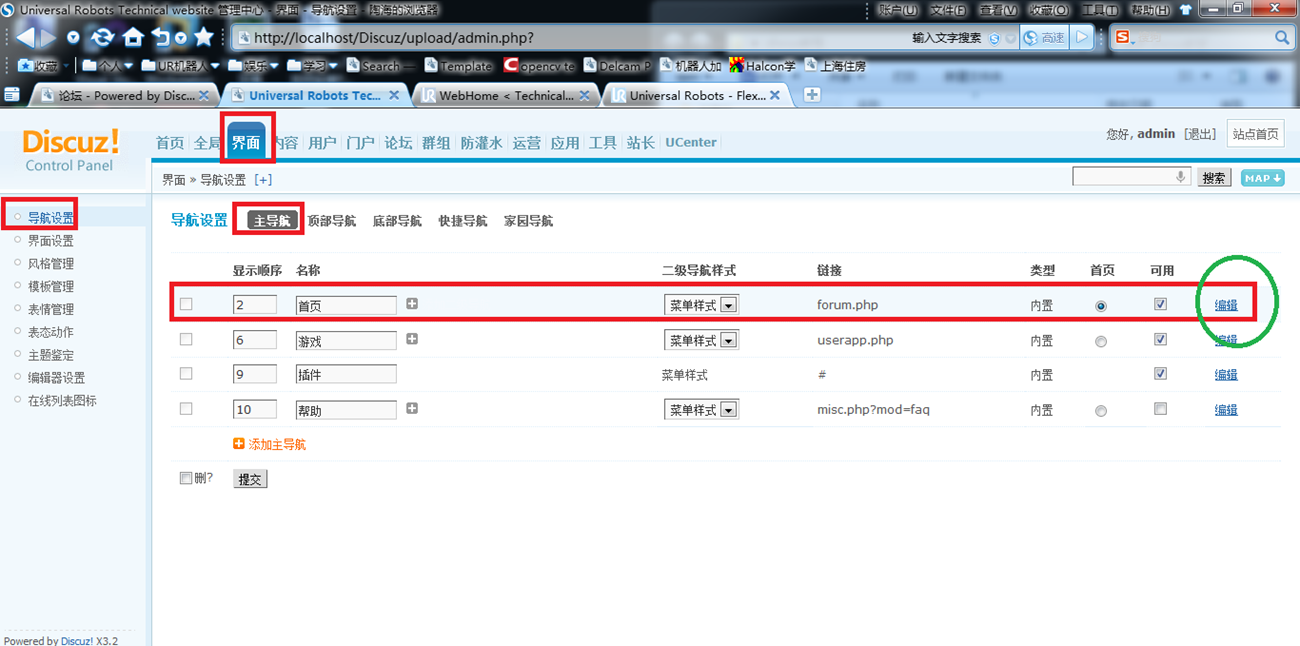Toggle 可用 checkbox for the 插件 row
Viewport: 1300px width, 646px height.
tap(1160, 373)
